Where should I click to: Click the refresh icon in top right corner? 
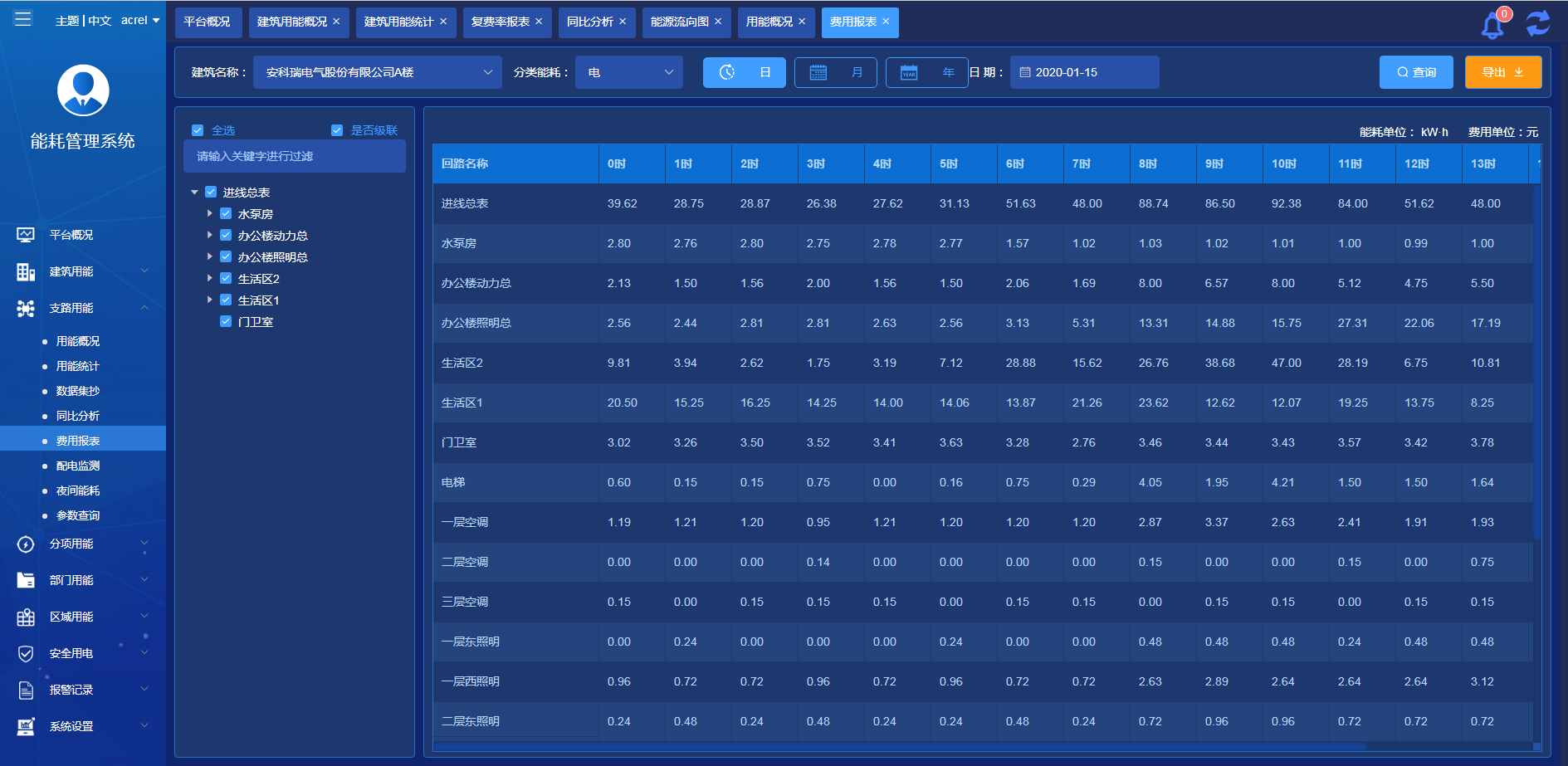(x=1538, y=22)
